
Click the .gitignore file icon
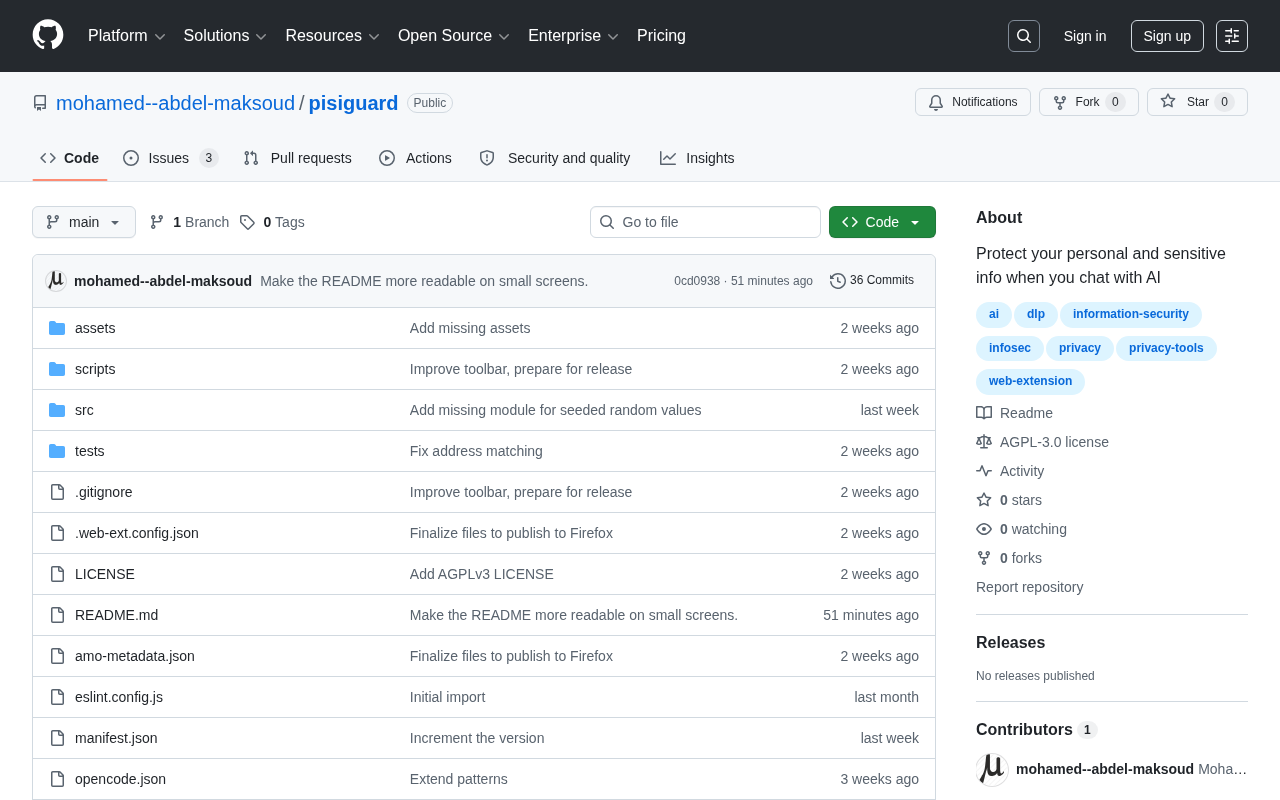click(x=57, y=492)
